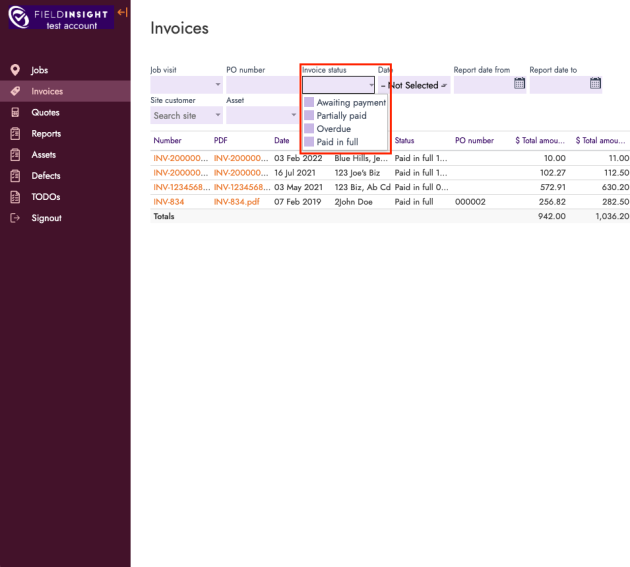The image size is (630, 567).
Task: Click the Defects sidebar icon
Action: 14,176
